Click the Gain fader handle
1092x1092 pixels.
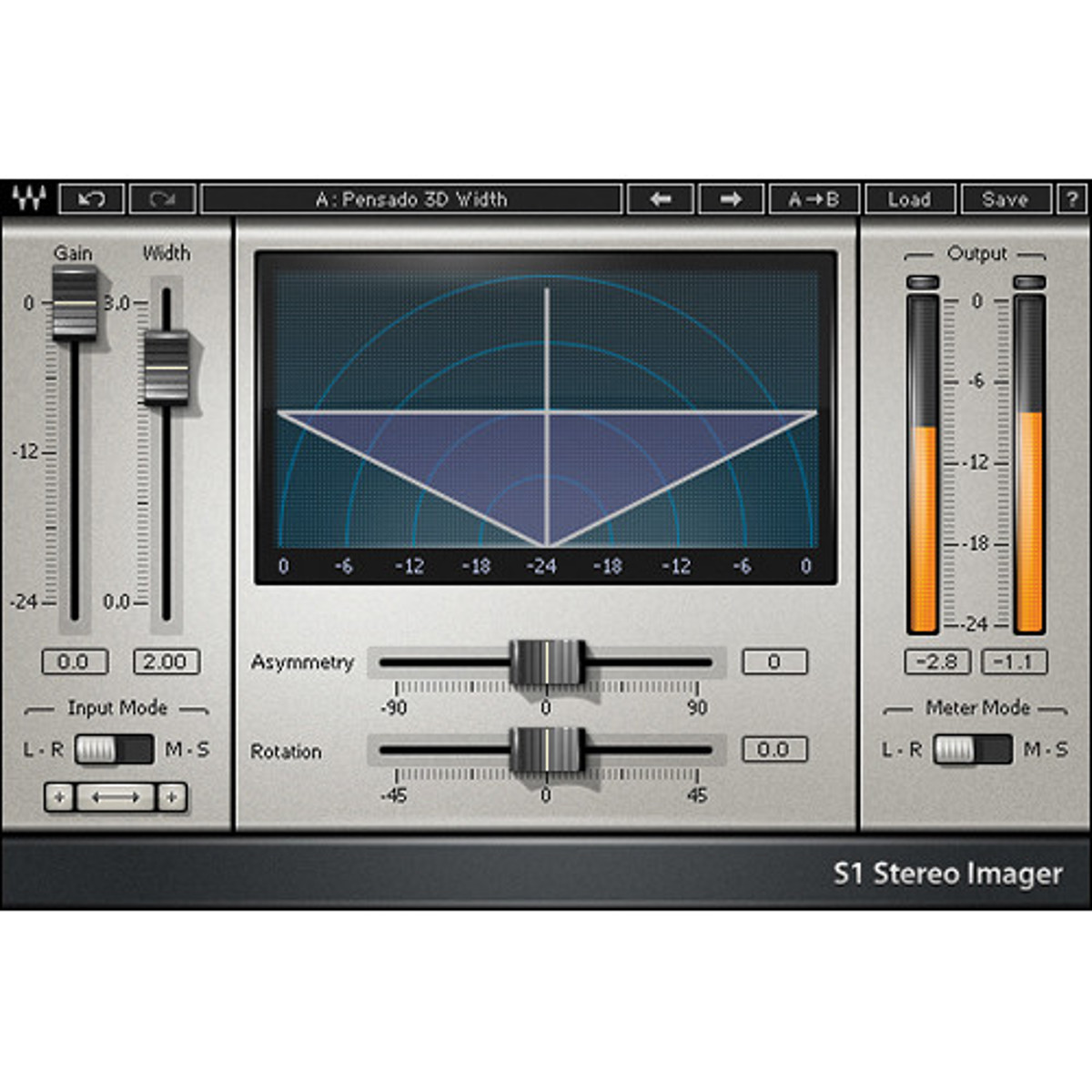(x=74, y=304)
